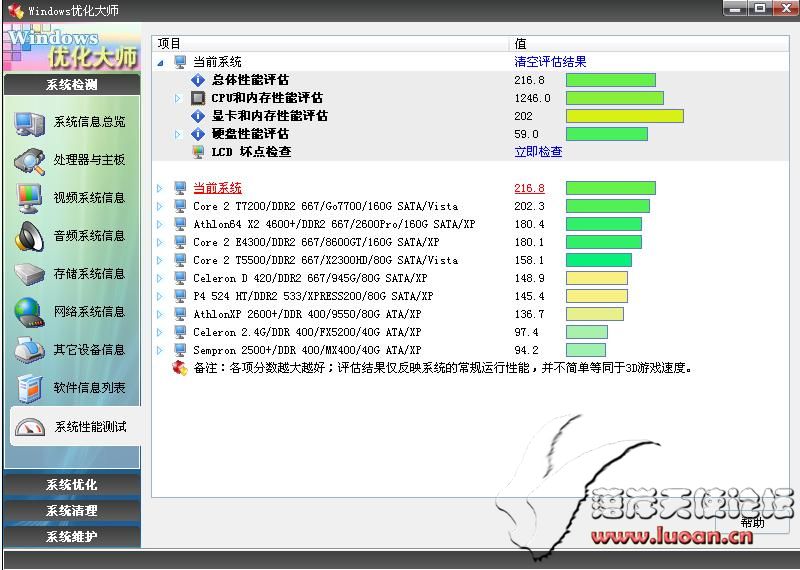Switch to the 系统优化 section

coord(72,484)
